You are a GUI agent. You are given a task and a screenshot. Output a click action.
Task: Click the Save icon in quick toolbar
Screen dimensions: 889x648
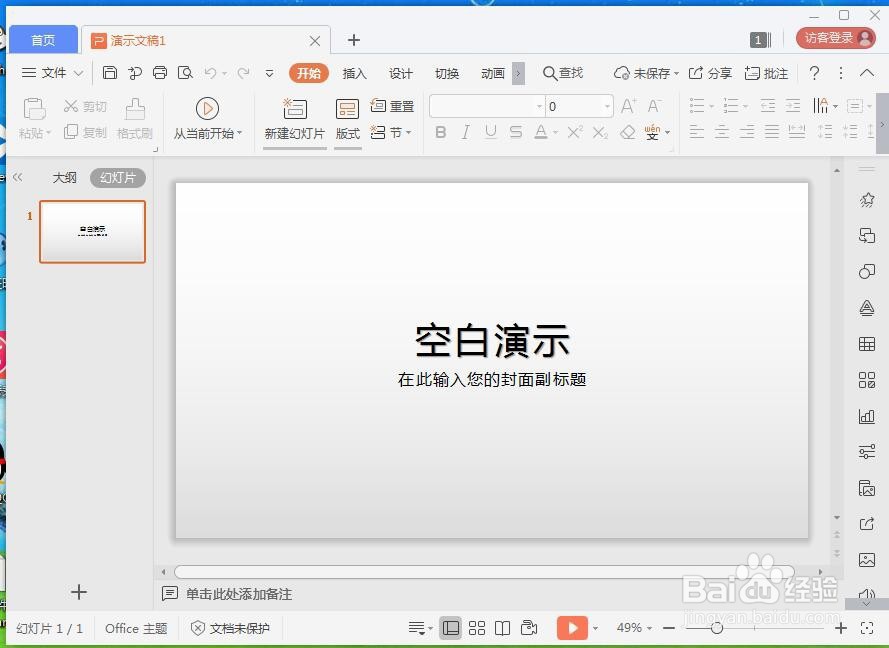tap(109, 73)
